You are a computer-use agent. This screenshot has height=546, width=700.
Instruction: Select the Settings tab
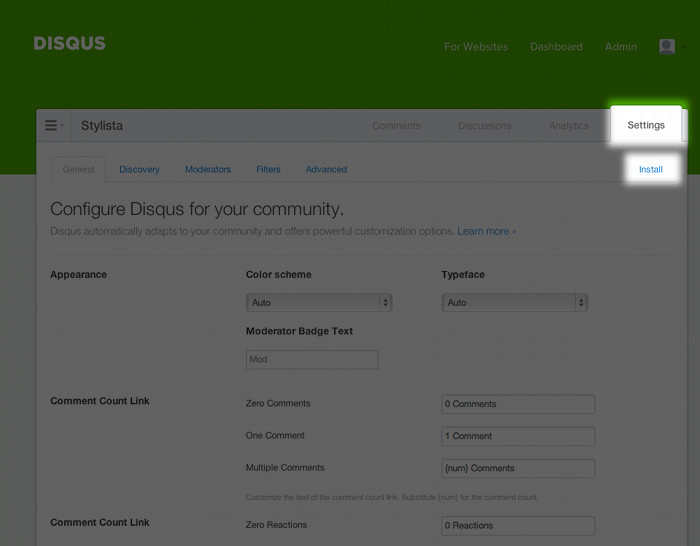[646, 125]
